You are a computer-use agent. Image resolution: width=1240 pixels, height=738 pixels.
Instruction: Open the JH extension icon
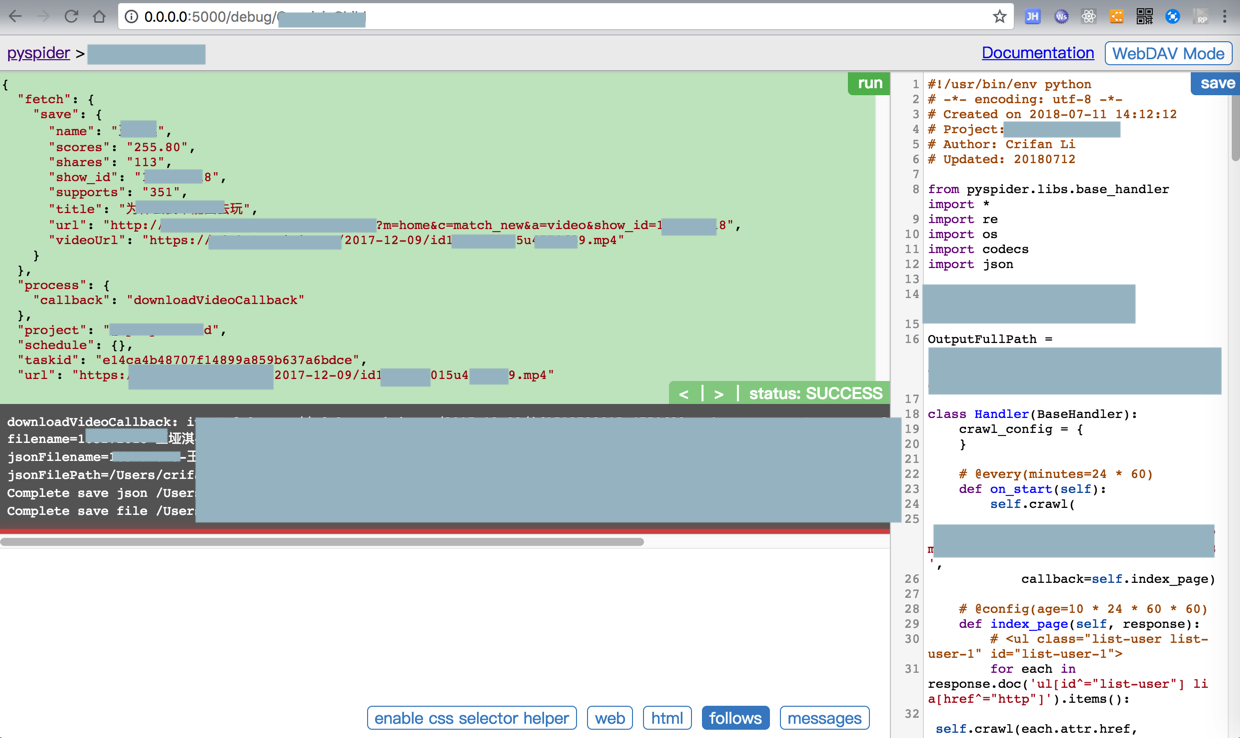click(1033, 17)
